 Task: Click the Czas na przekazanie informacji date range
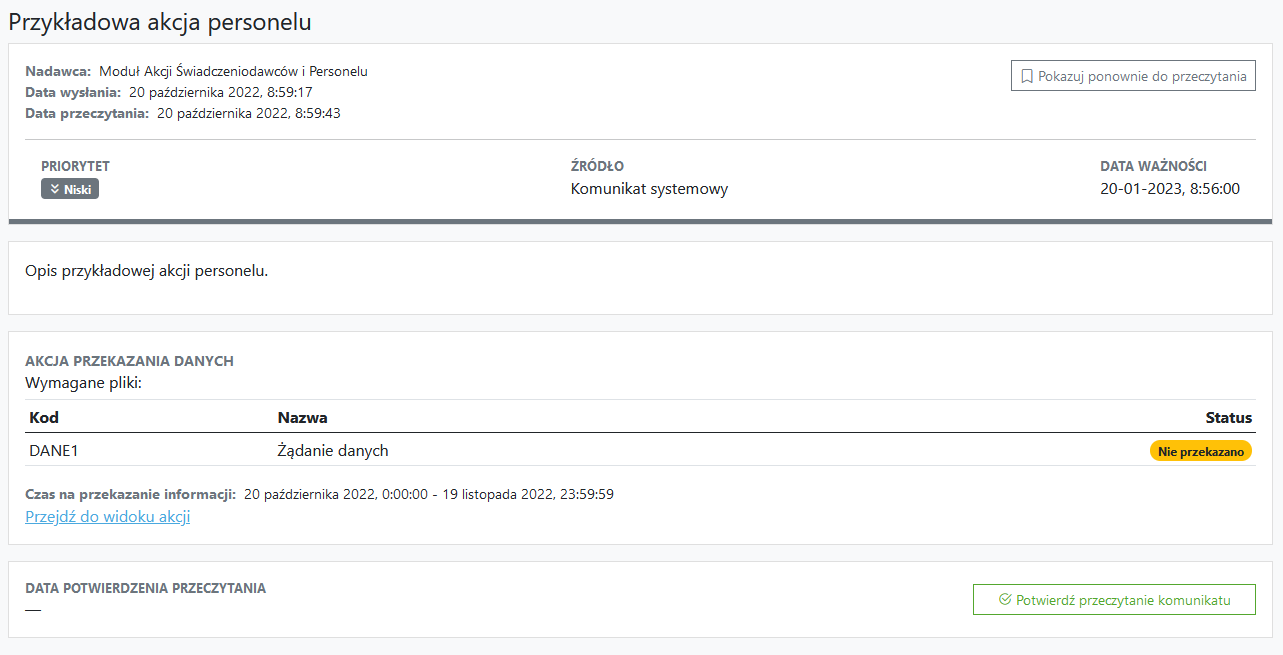tap(428, 494)
